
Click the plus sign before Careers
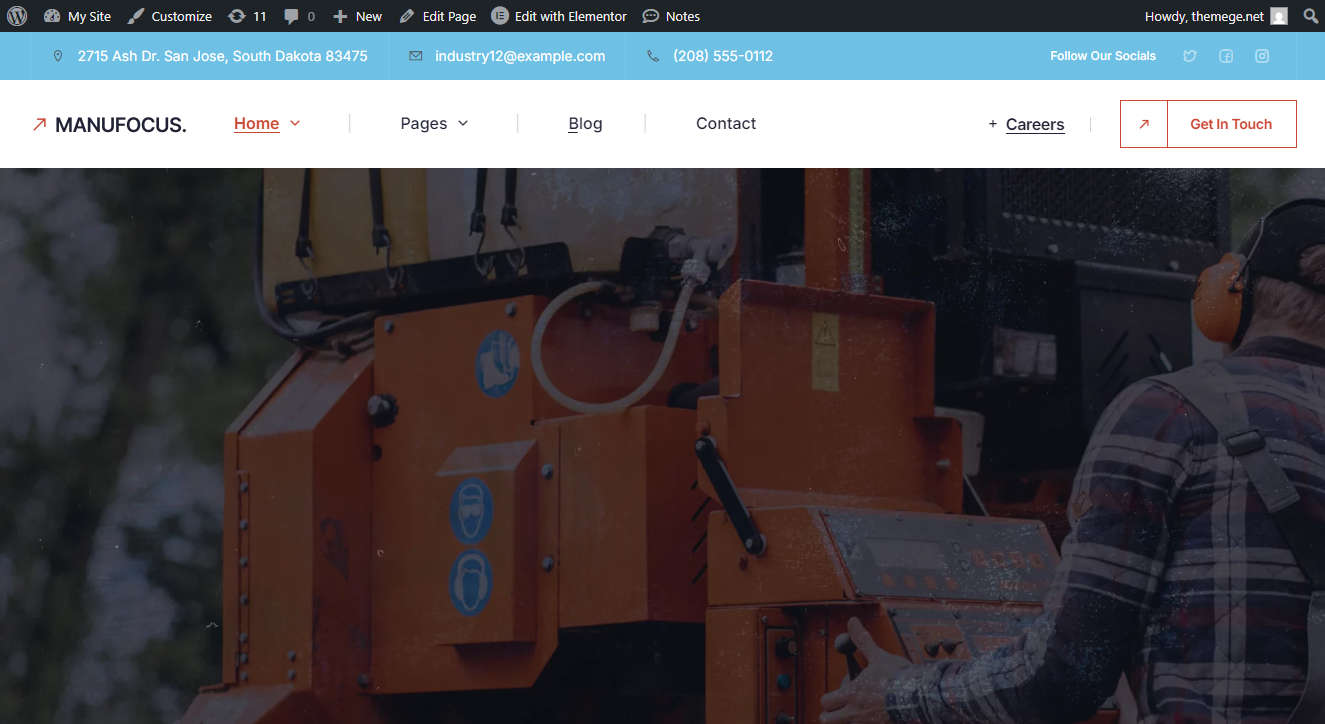pos(993,124)
